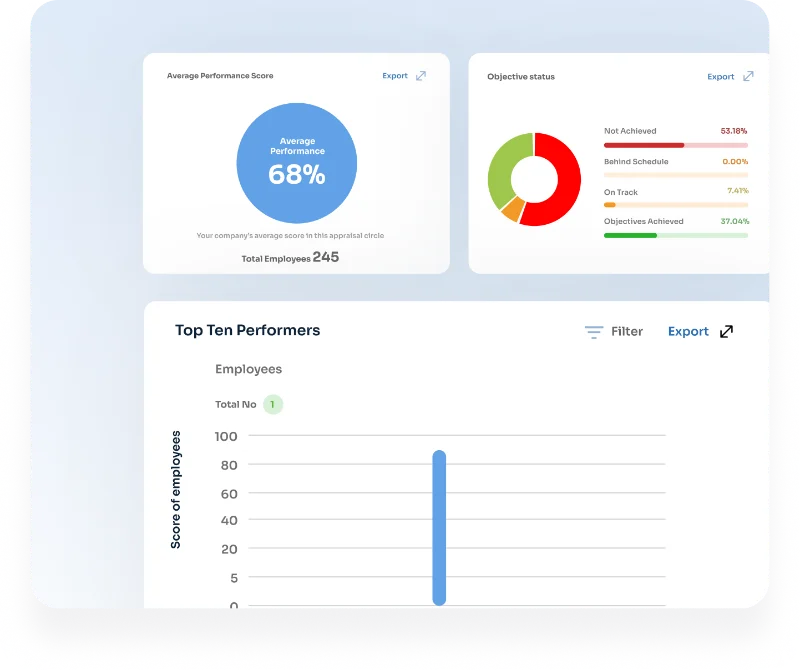Click the expand arrow icon beside Top Ten Performers Export
The height and width of the screenshot is (670, 800).
click(x=727, y=332)
